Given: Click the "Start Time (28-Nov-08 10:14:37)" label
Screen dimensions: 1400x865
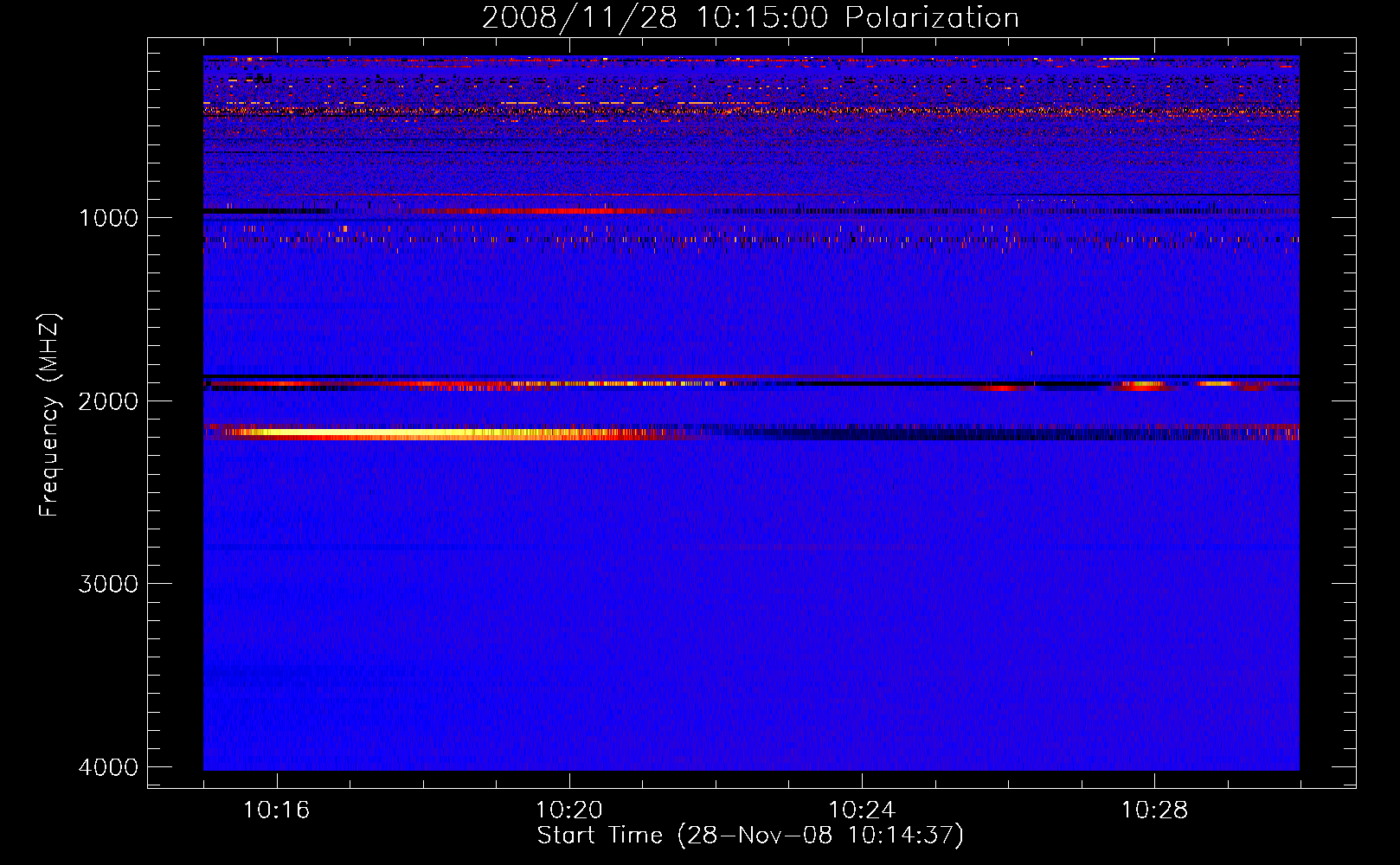Looking at the screenshot, I should pyautogui.click(x=750, y=836).
